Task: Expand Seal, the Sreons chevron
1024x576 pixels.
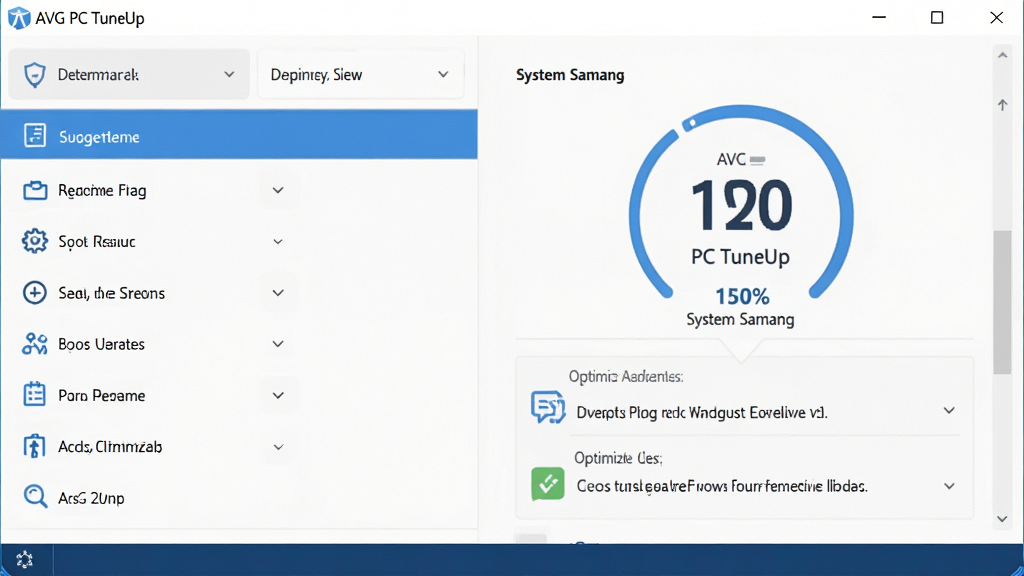Action: [278, 293]
